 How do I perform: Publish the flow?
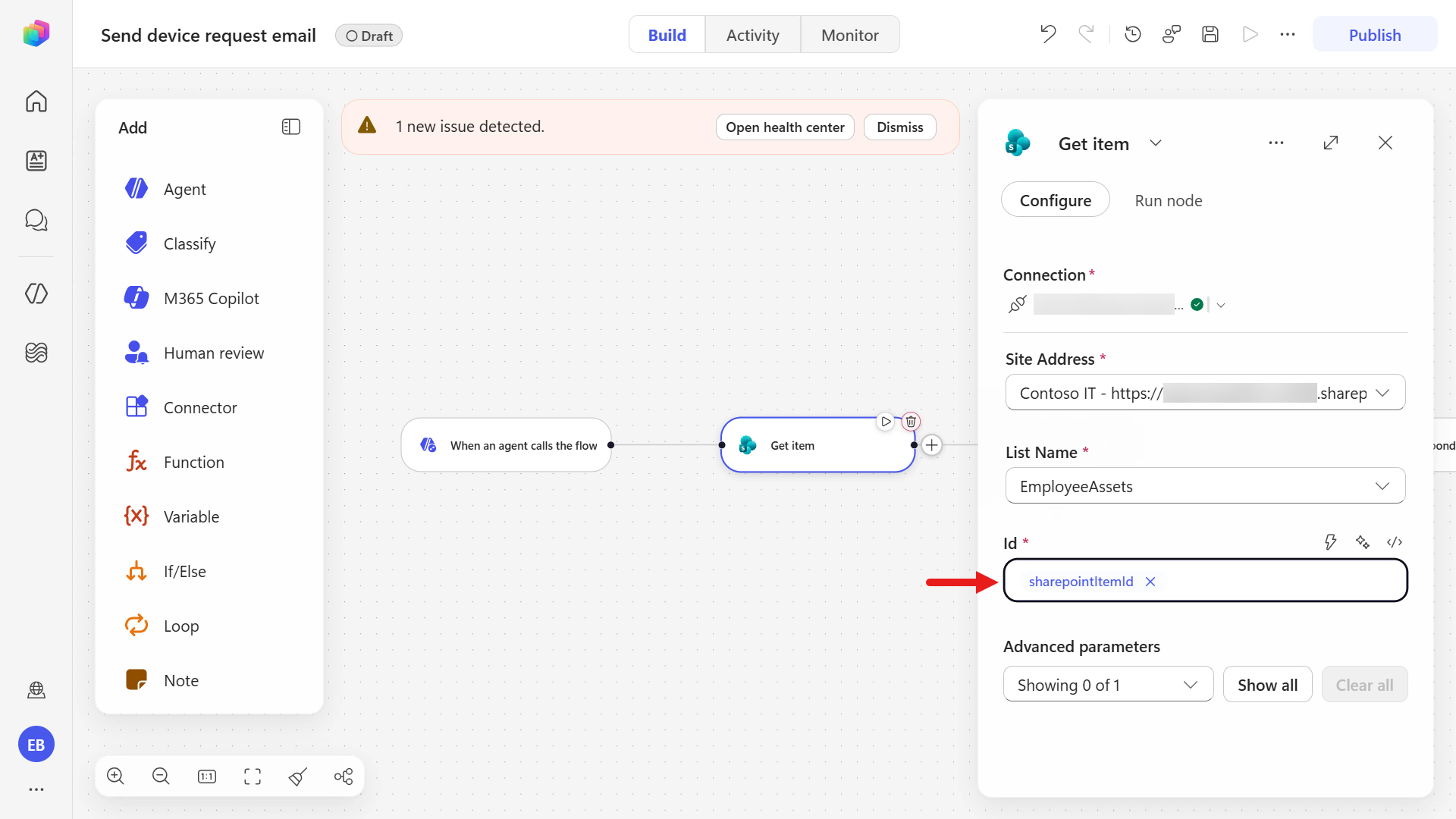coord(1375,35)
